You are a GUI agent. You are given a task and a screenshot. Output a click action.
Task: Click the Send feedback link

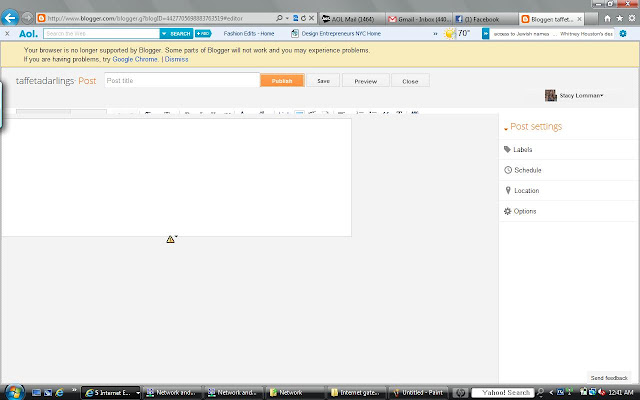(609, 378)
